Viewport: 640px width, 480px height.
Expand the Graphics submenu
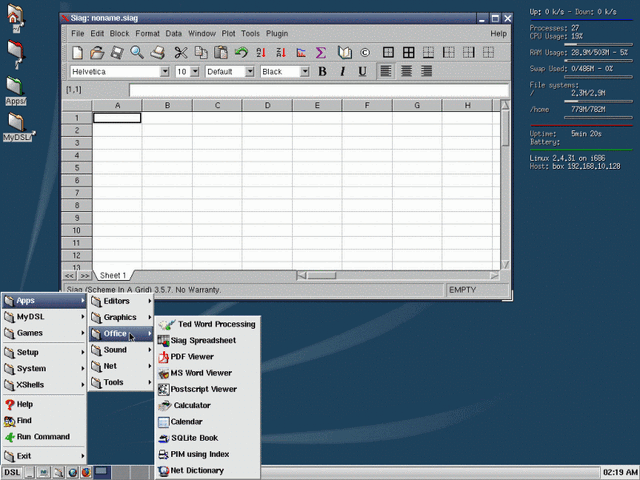[x=121, y=318]
